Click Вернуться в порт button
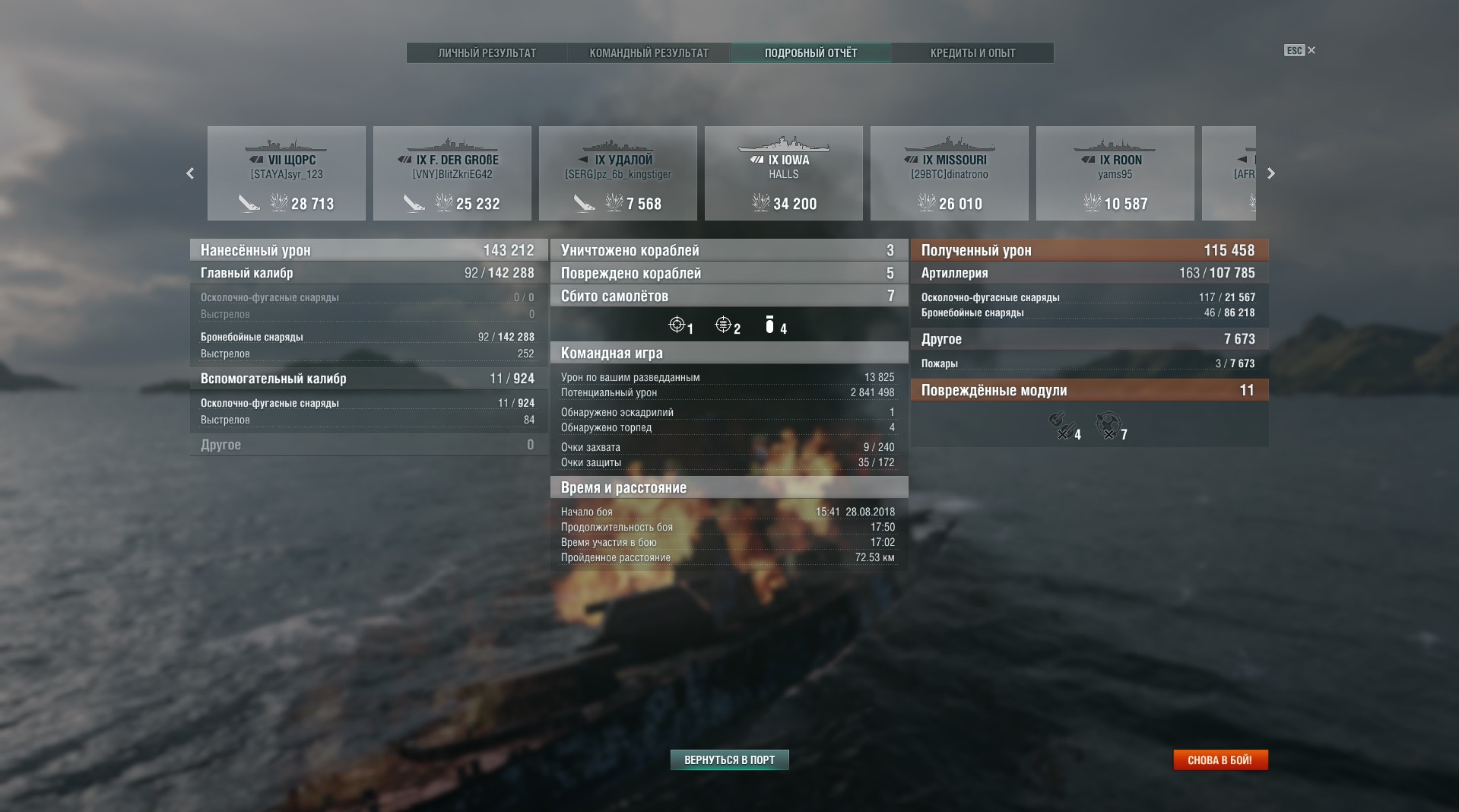Screen dimensions: 1459x812 pyautogui.click(x=730, y=760)
